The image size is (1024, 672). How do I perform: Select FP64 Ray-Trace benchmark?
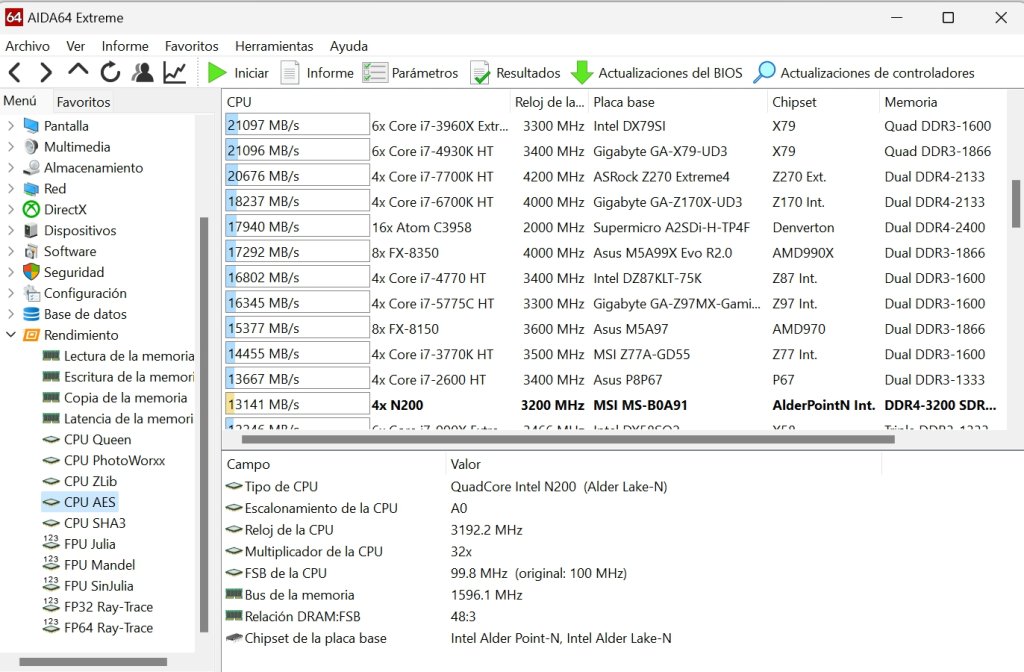click(98, 628)
